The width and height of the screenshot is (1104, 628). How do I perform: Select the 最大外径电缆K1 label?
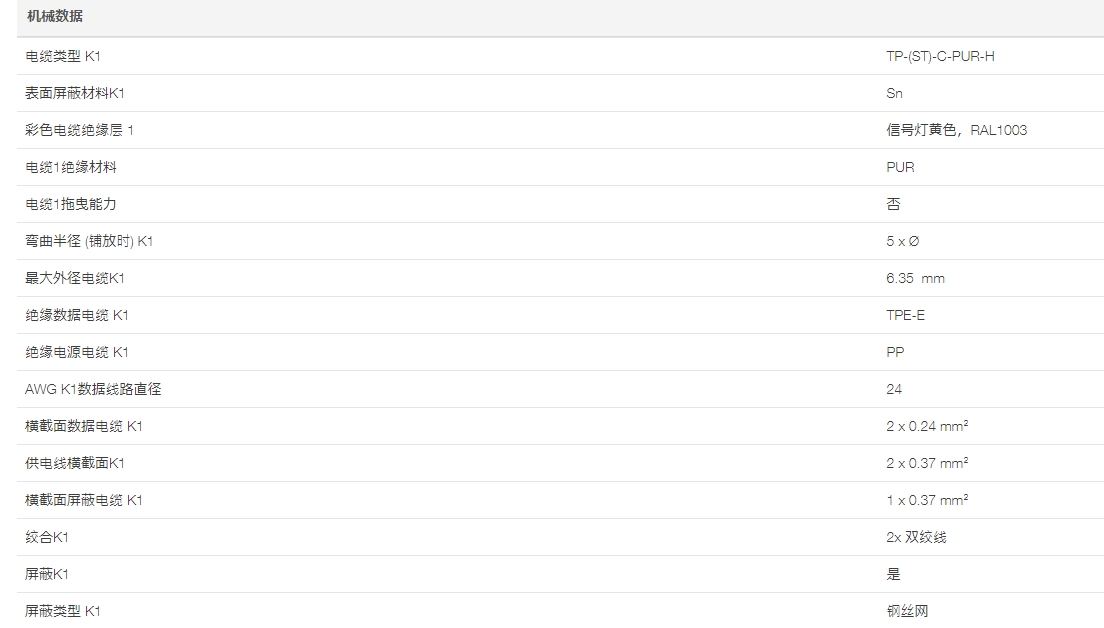75,278
